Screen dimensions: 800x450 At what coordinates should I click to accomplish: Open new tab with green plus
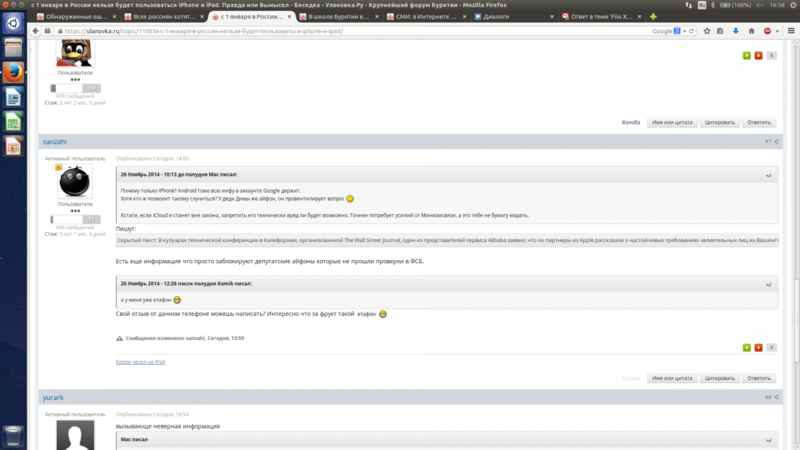(x=653, y=16)
